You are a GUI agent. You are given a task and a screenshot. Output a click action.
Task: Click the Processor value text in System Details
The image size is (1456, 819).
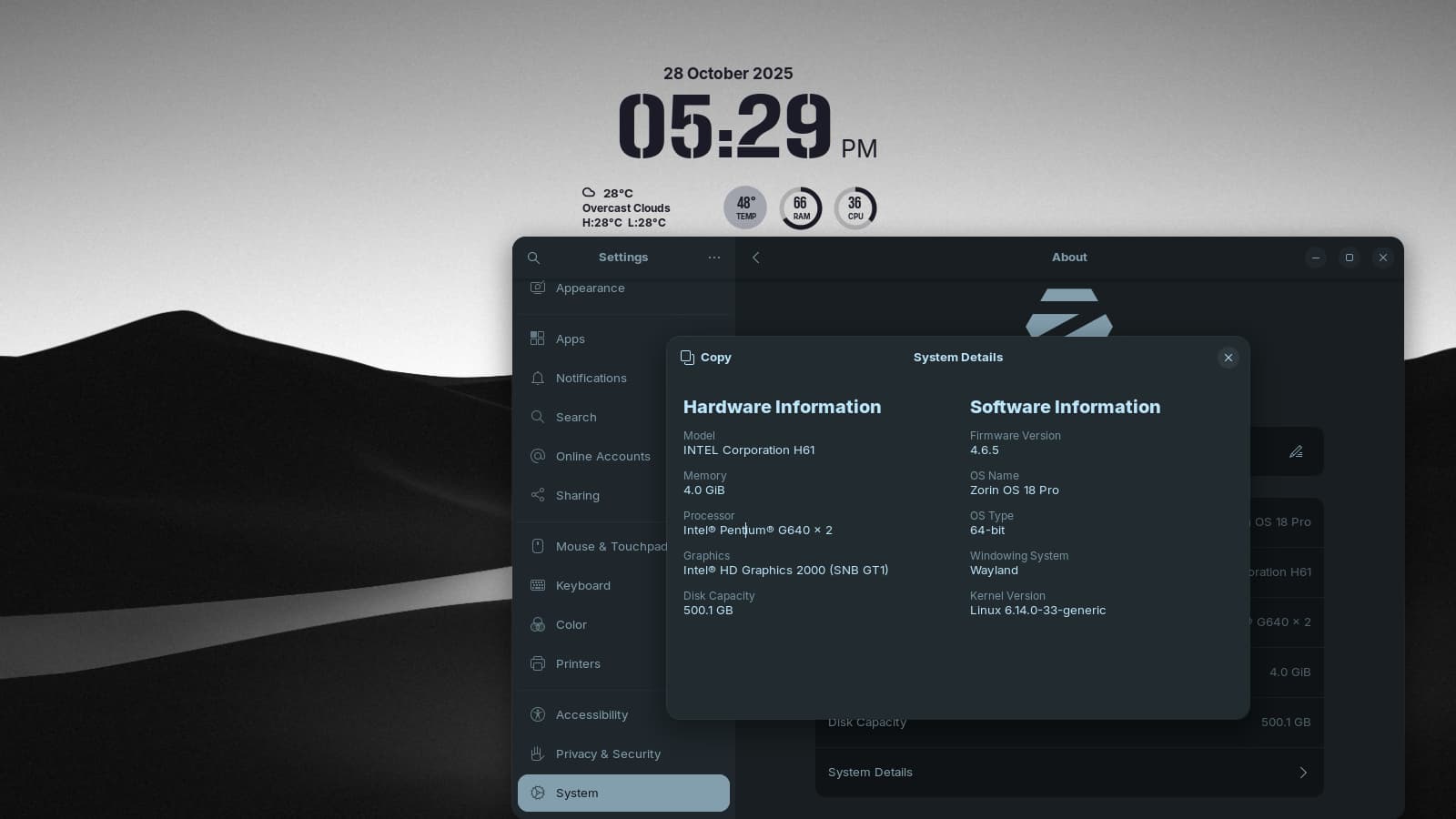[757, 531]
